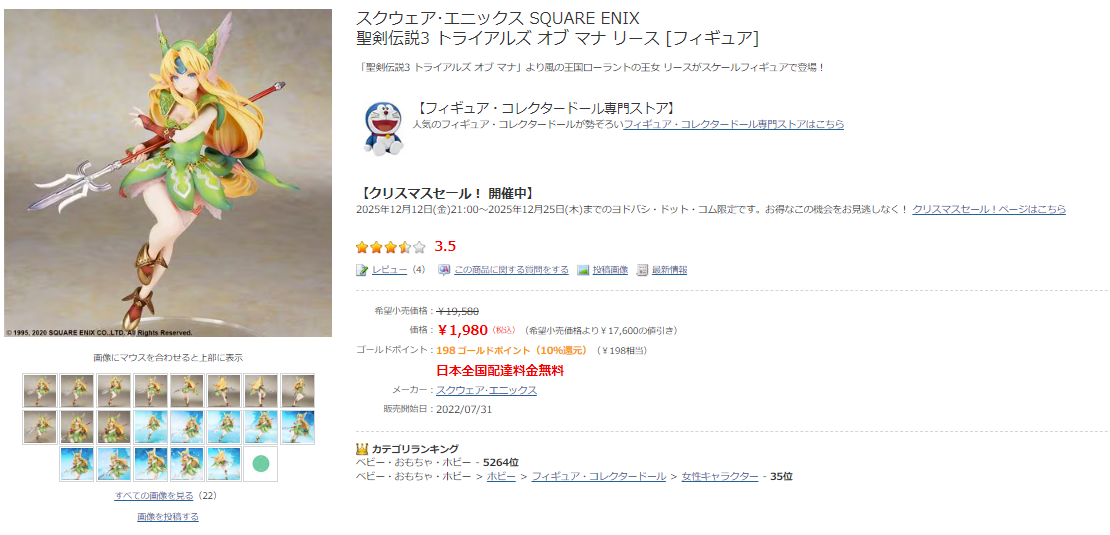
Task: Open 女性キャラクター category link
Action: point(720,476)
